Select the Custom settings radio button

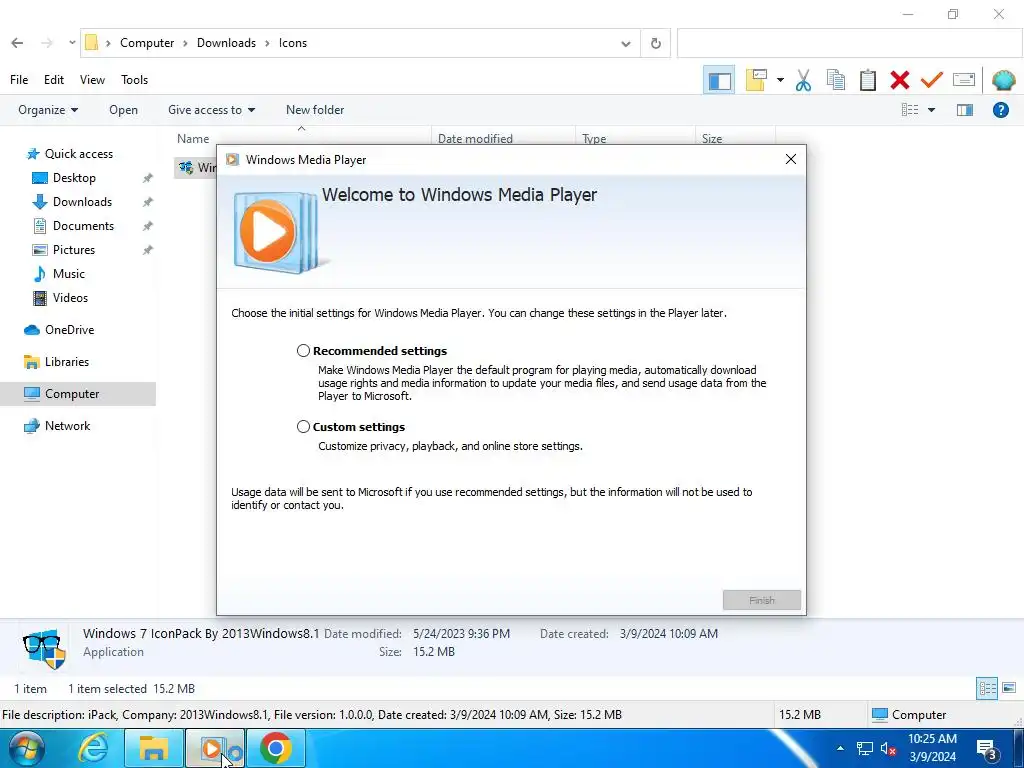(303, 426)
